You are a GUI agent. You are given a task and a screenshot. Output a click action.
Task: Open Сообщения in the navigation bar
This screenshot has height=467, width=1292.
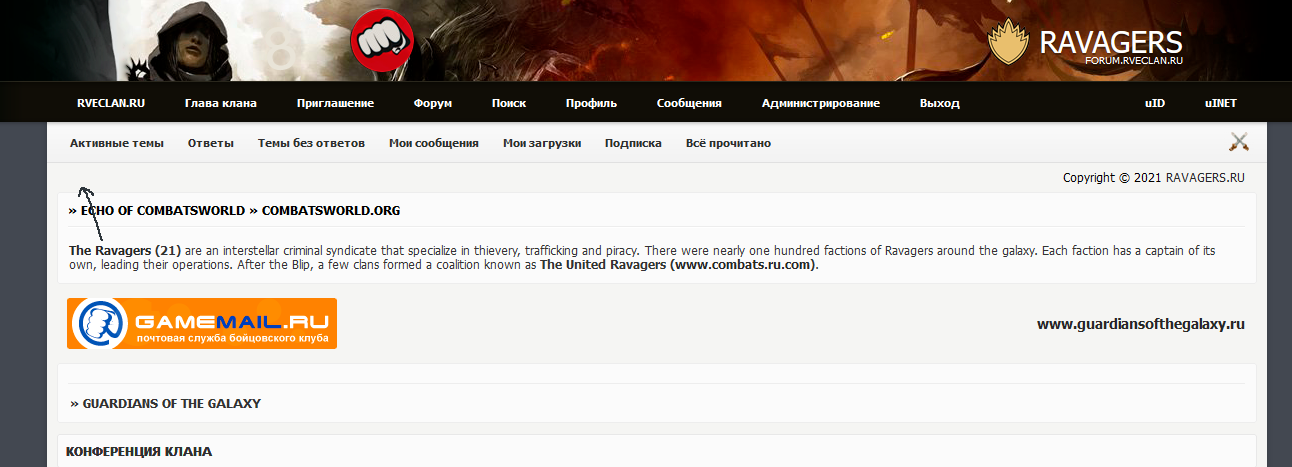point(689,103)
